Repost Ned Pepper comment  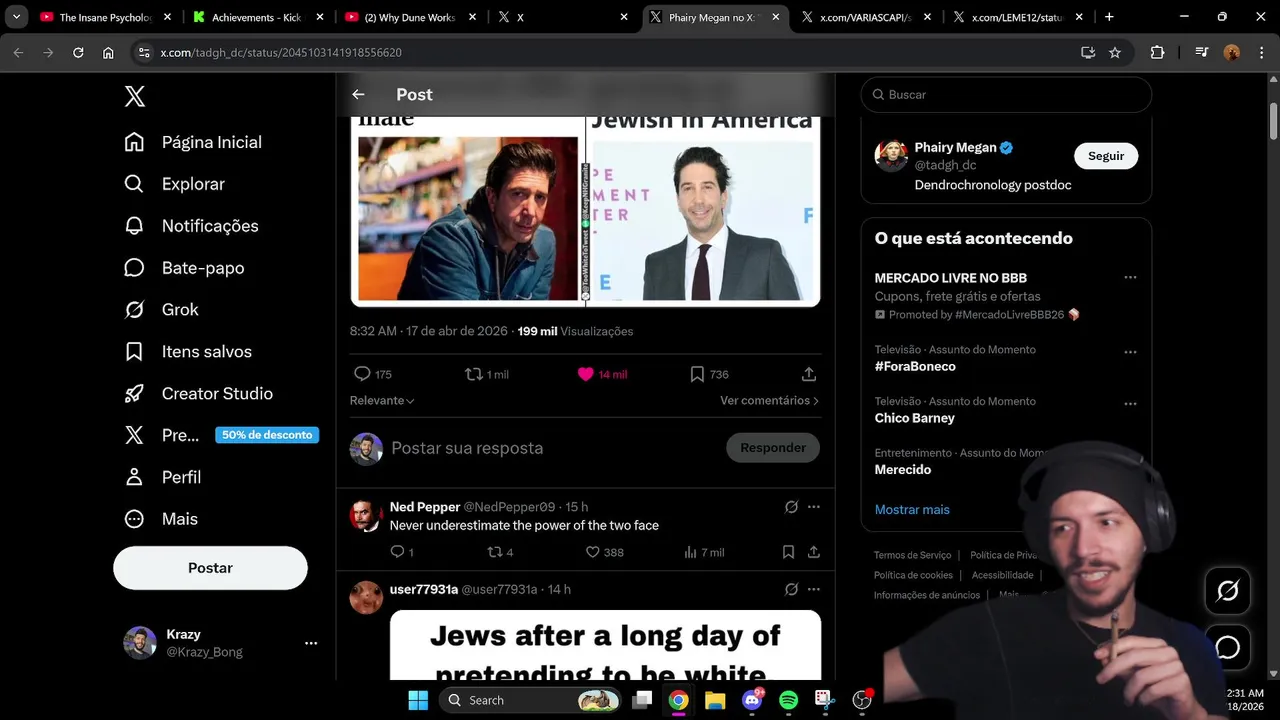(500, 552)
